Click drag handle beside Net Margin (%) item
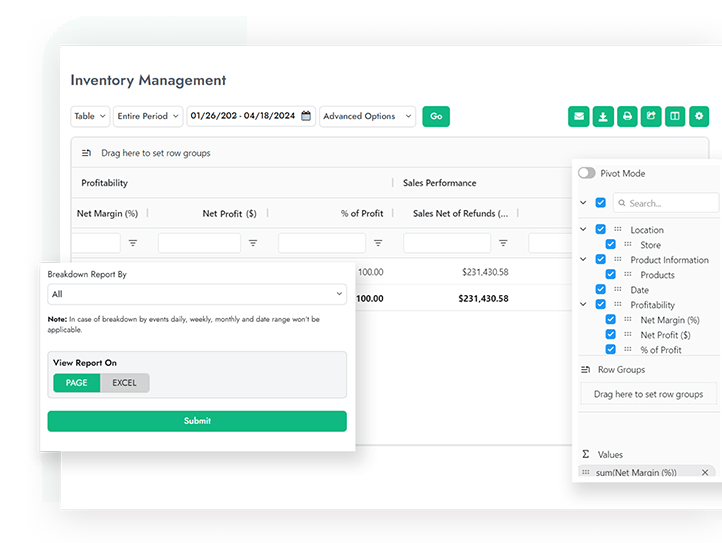The image size is (722, 543). (628, 319)
